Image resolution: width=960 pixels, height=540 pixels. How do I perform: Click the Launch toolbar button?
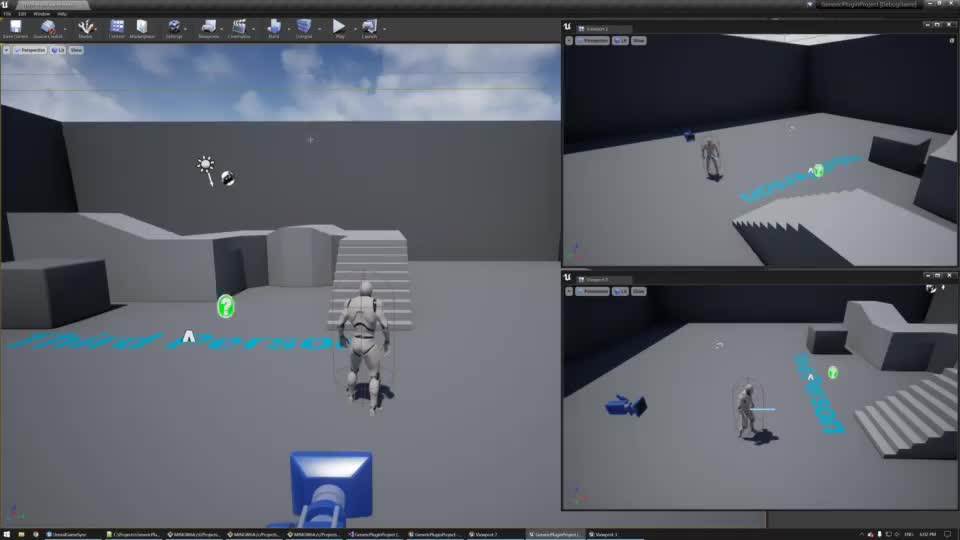click(369, 28)
